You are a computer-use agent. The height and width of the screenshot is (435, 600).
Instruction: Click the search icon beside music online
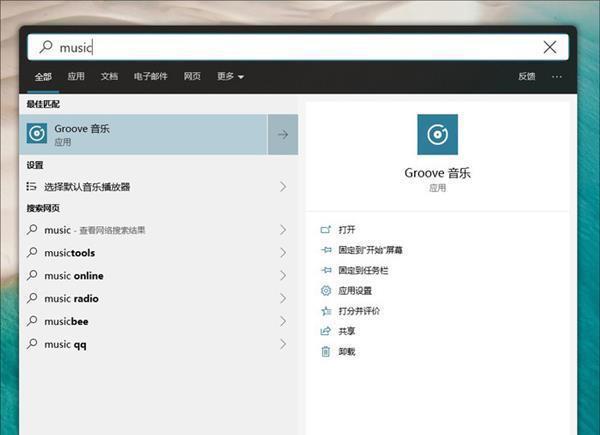click(32, 275)
